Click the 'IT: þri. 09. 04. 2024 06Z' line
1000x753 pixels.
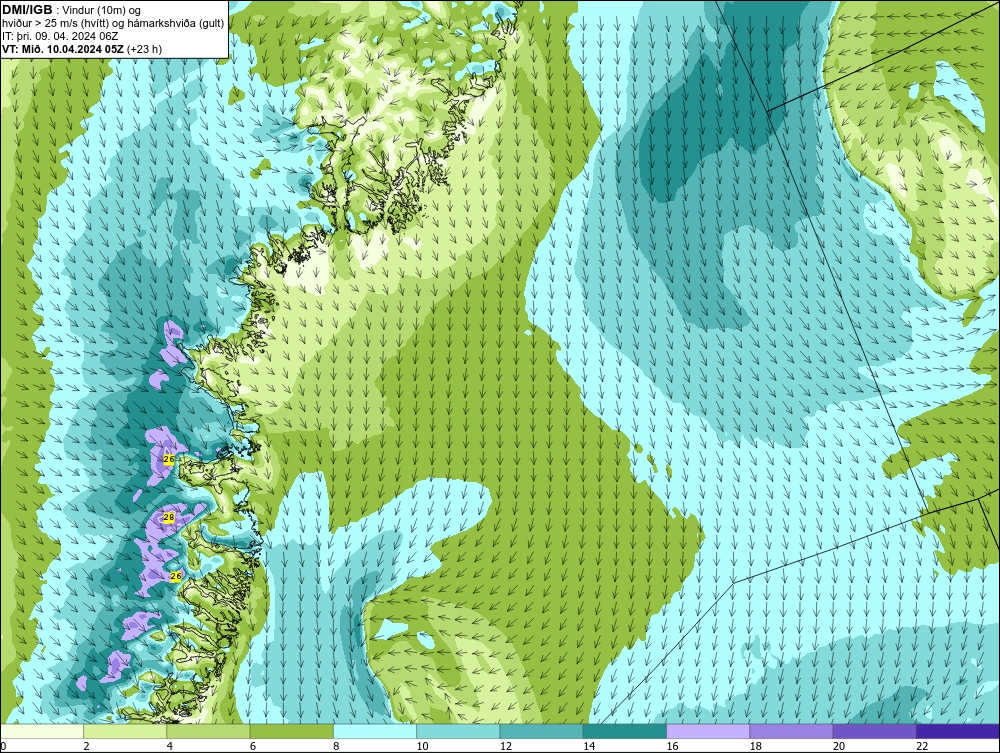(60, 36)
